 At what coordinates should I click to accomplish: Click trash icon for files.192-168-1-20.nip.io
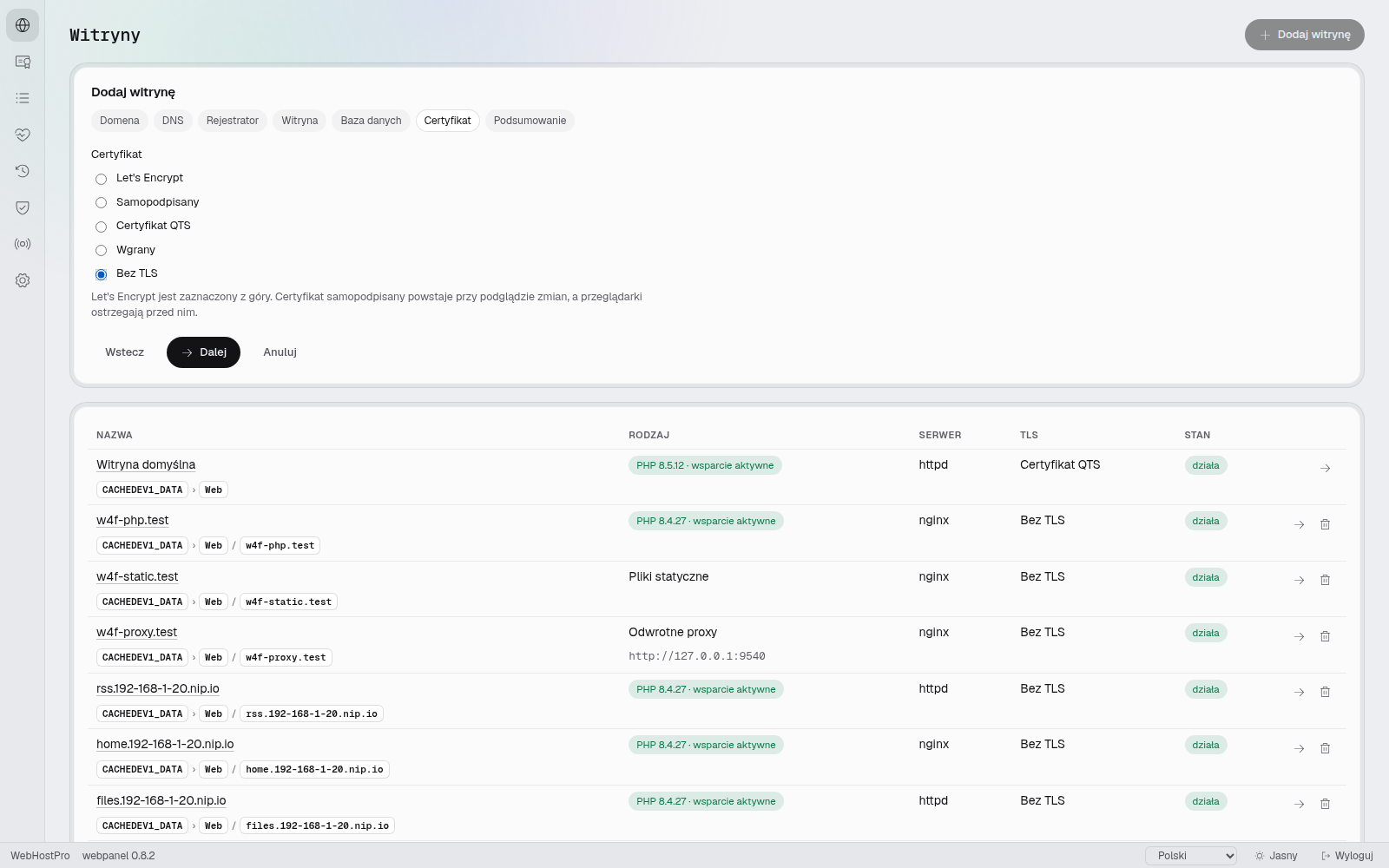(1325, 804)
